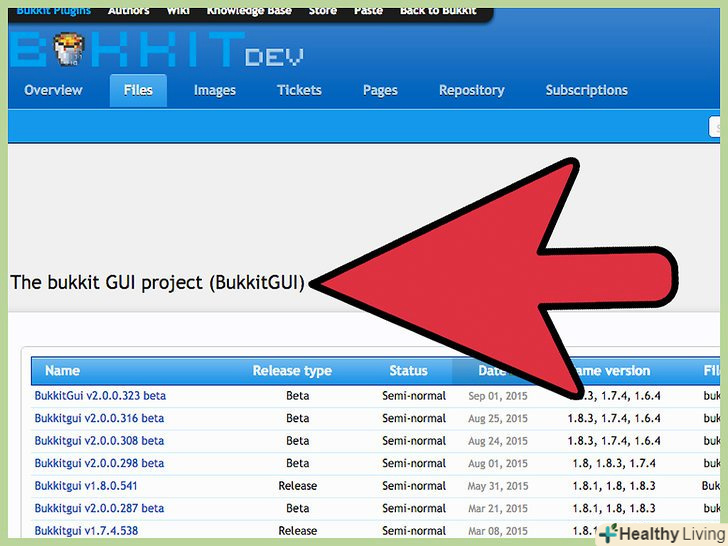Open Authors in the top bar
728x546 pixels.
click(129, 11)
